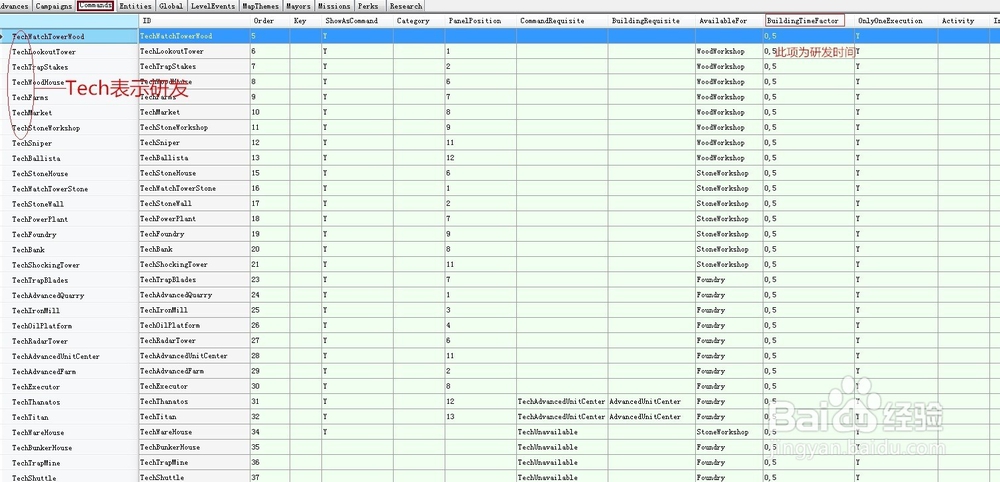Viewport: 1000px width, 482px height.
Task: Select the TechTrapMine row header
Action: pyautogui.click(x=69, y=463)
